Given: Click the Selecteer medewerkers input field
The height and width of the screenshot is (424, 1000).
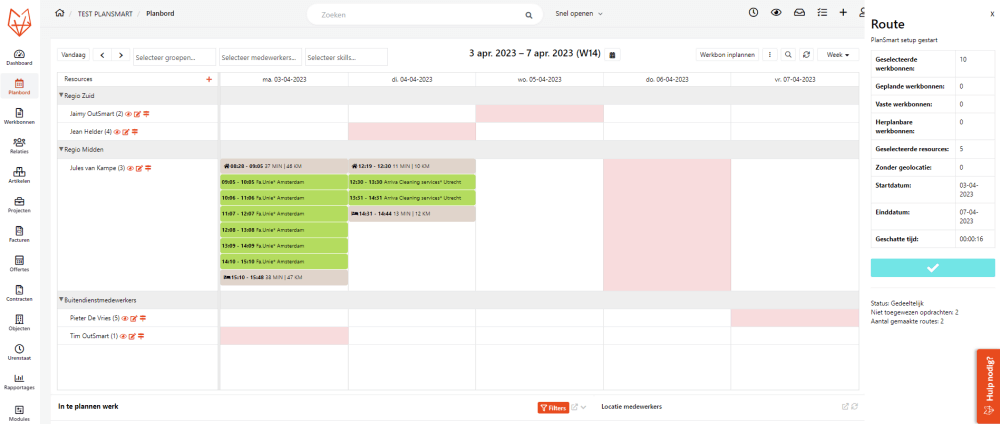Looking at the screenshot, I should (260, 56).
